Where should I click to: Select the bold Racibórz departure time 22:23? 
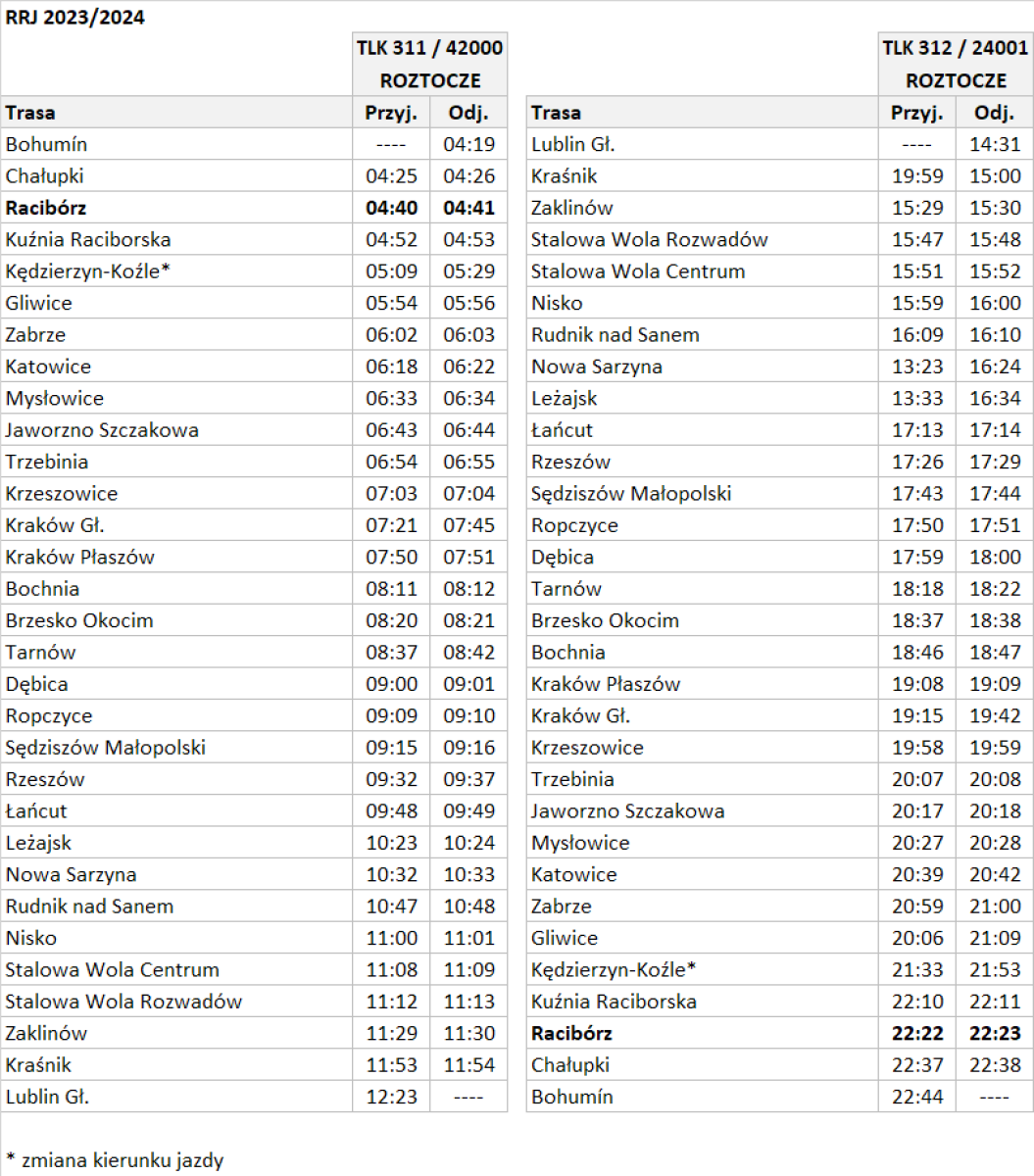(x=994, y=1033)
